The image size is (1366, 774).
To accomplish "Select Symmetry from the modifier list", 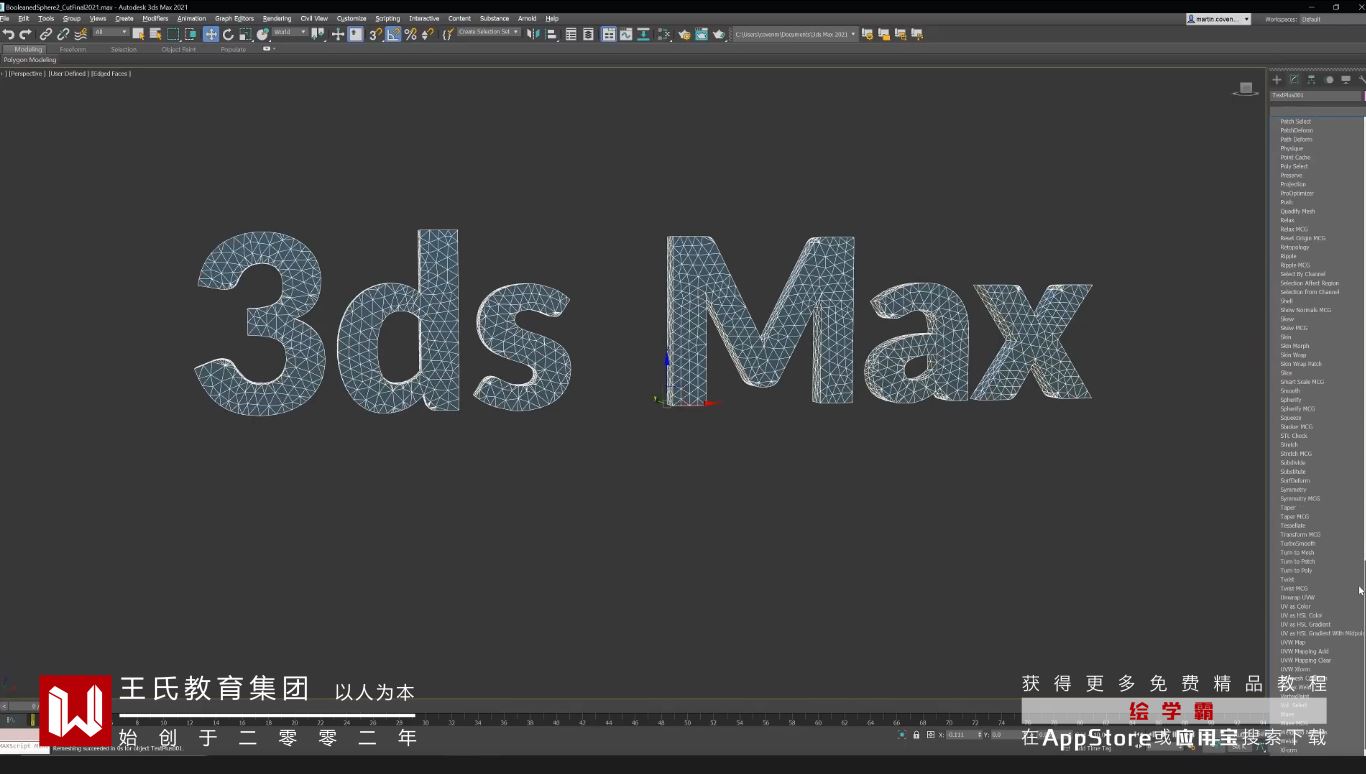I will (x=1294, y=490).
